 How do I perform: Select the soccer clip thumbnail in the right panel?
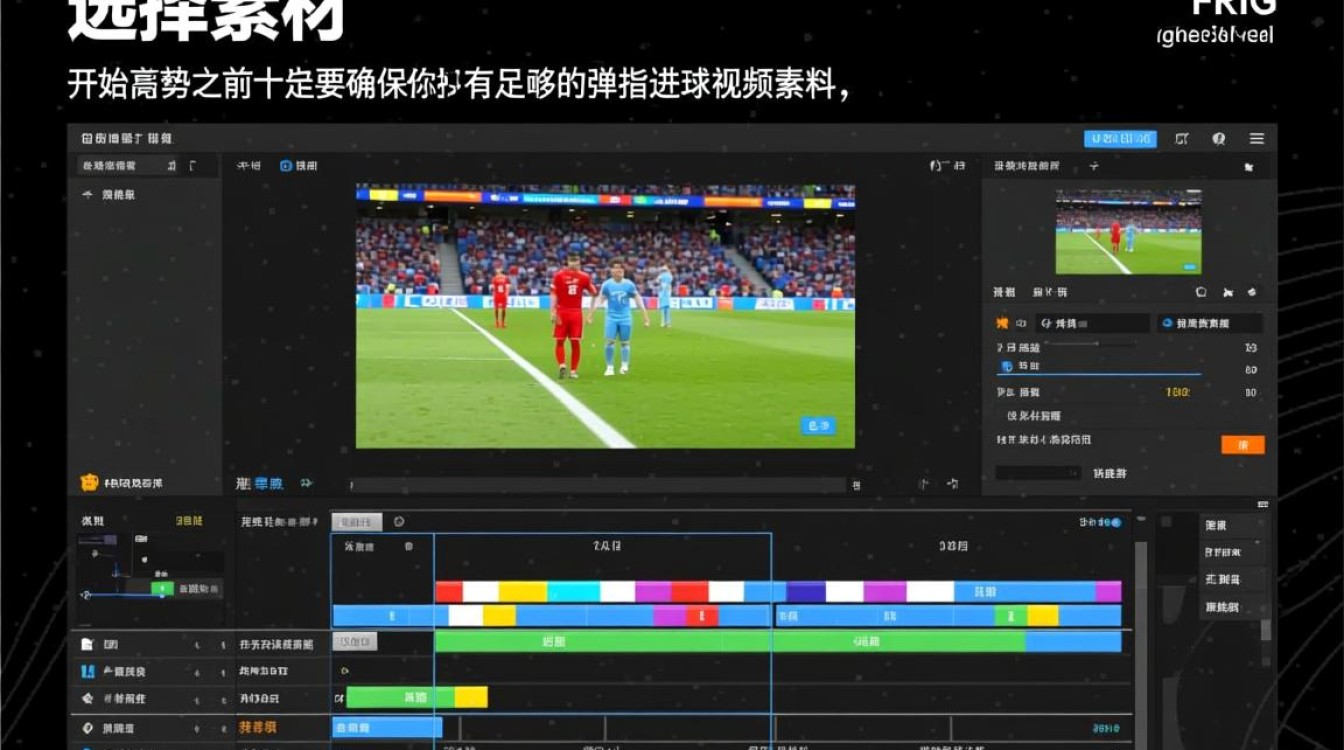point(1128,231)
